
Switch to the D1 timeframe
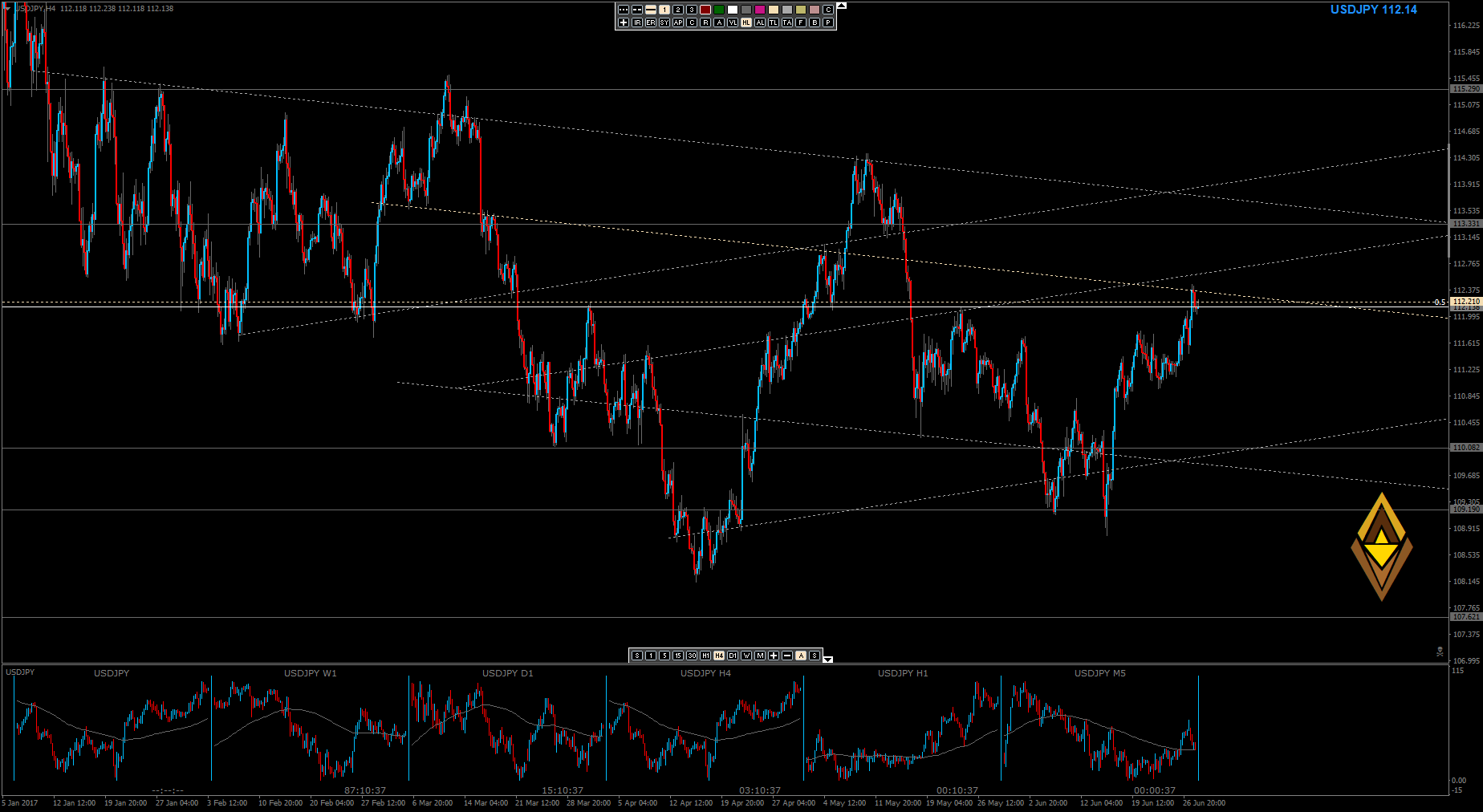733,656
